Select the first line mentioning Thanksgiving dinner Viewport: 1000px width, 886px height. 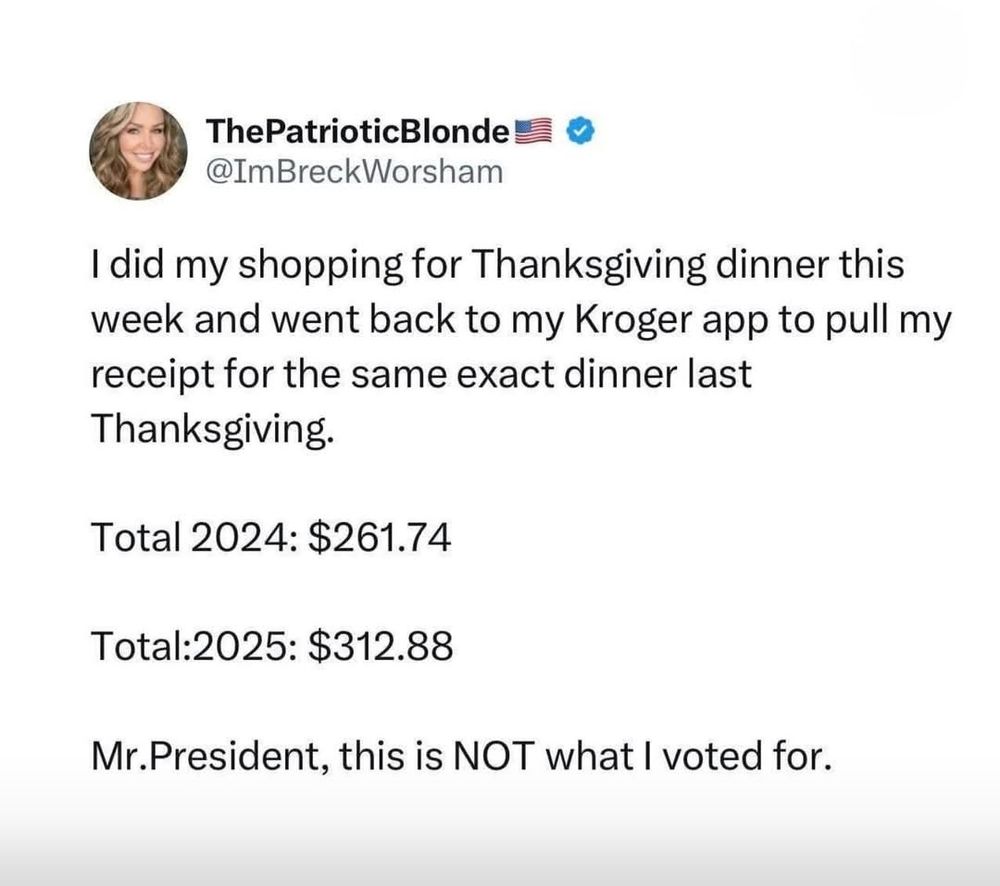pyautogui.click(x=497, y=265)
